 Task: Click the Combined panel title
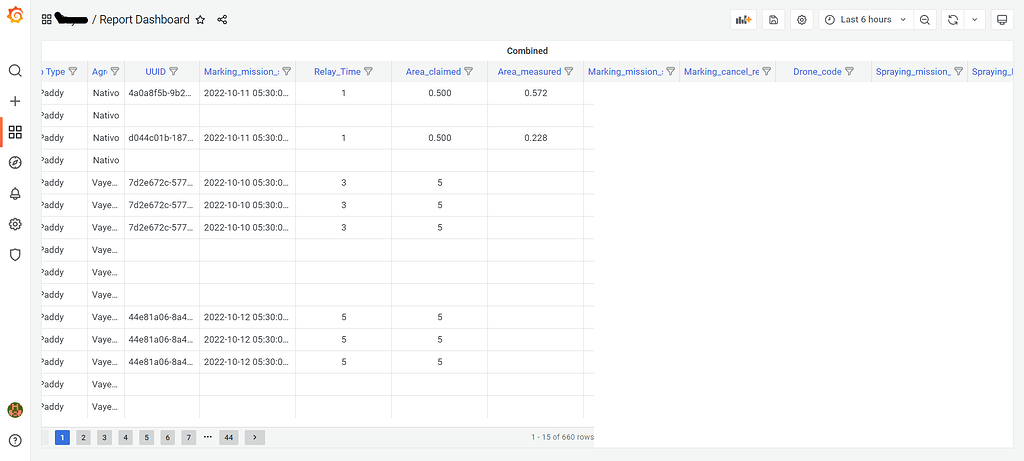527,50
